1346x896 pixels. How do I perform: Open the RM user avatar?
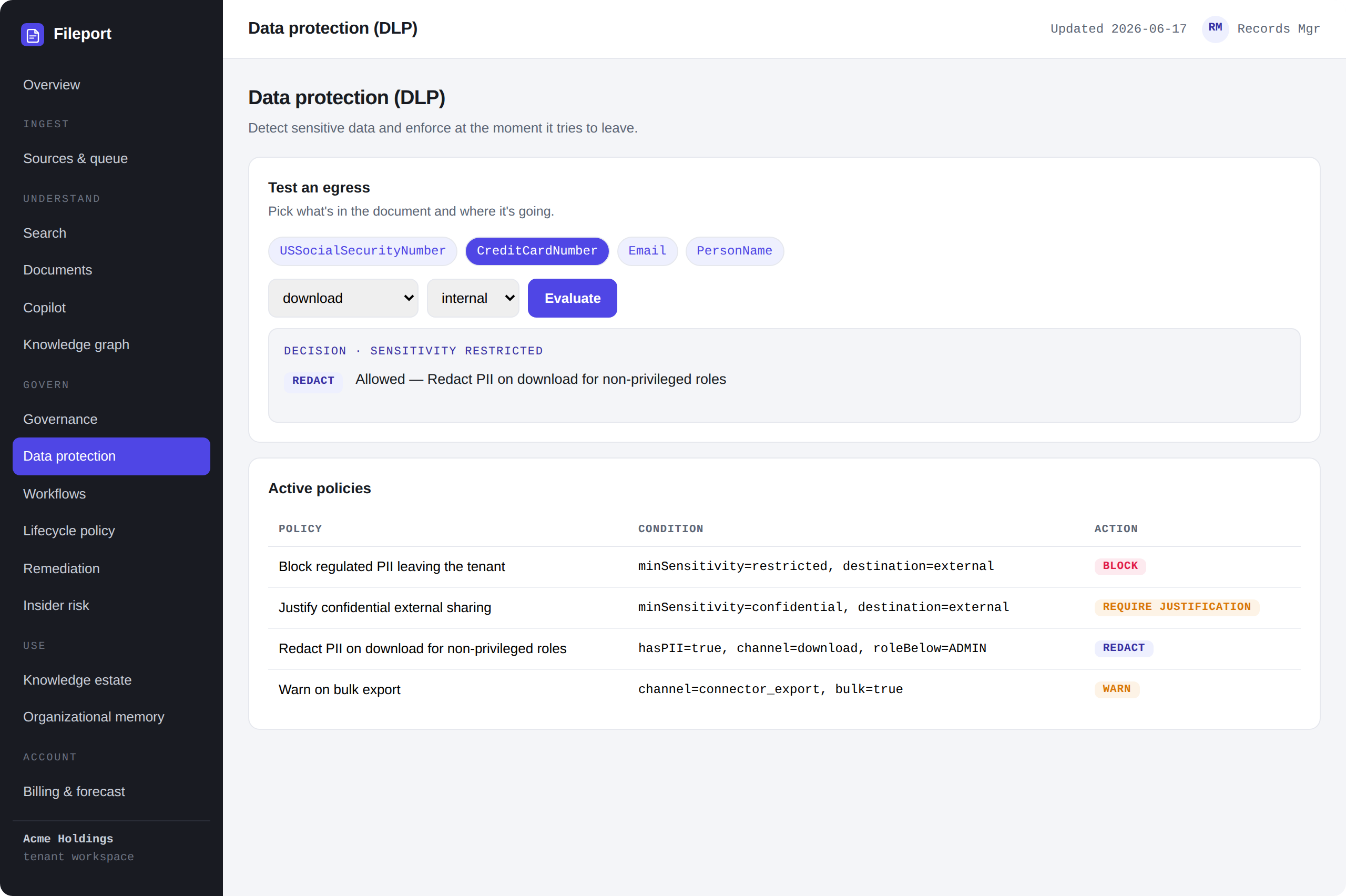1215,28
